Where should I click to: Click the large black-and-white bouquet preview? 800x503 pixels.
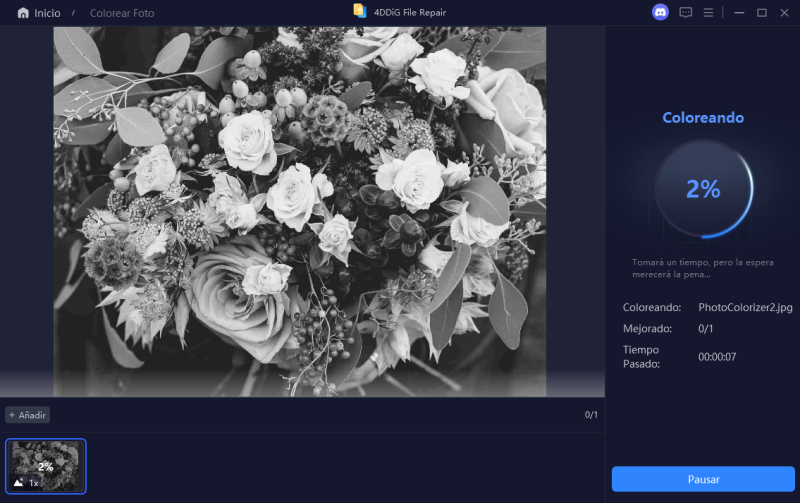300,211
